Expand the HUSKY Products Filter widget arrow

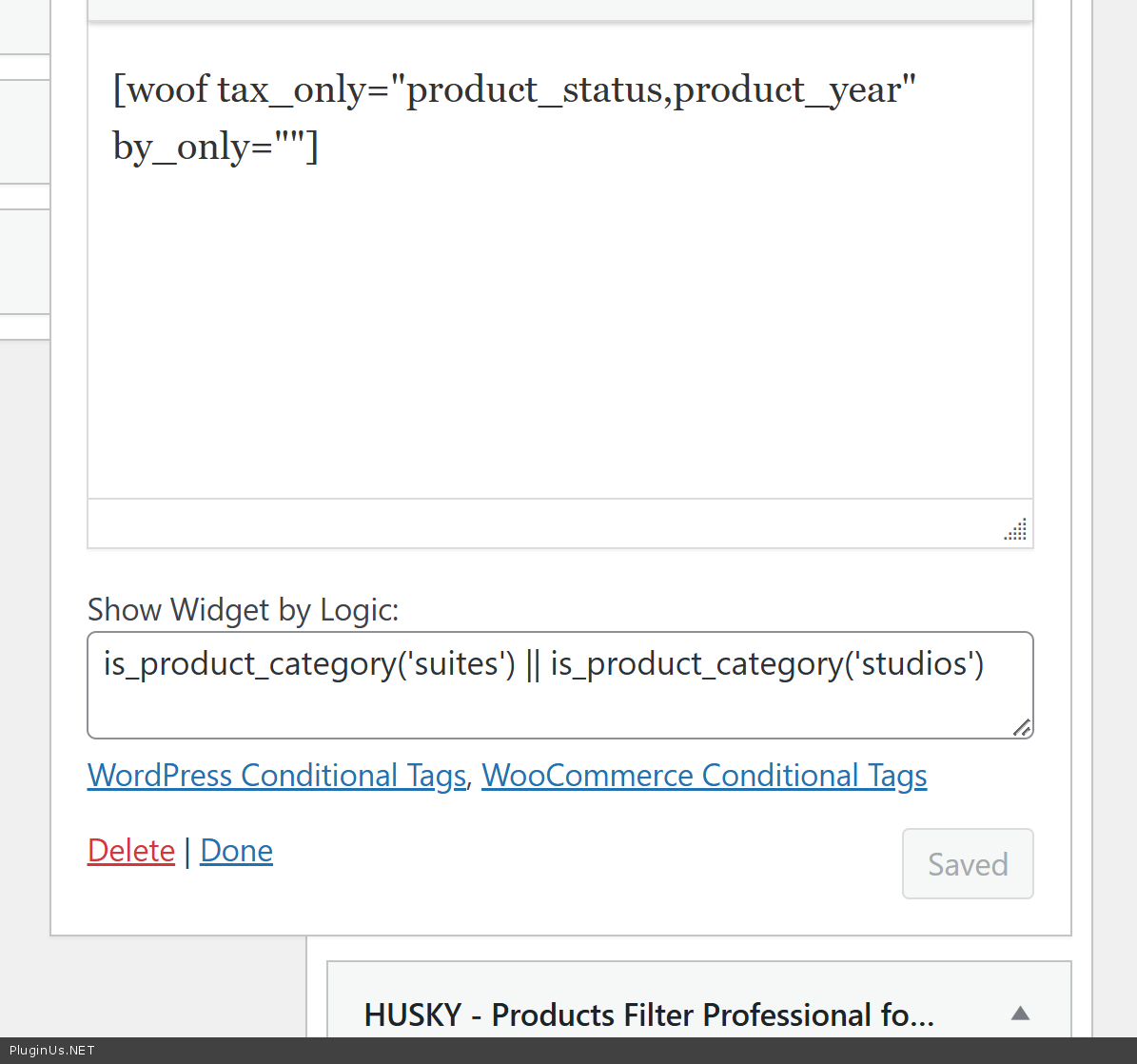coord(1020,1014)
